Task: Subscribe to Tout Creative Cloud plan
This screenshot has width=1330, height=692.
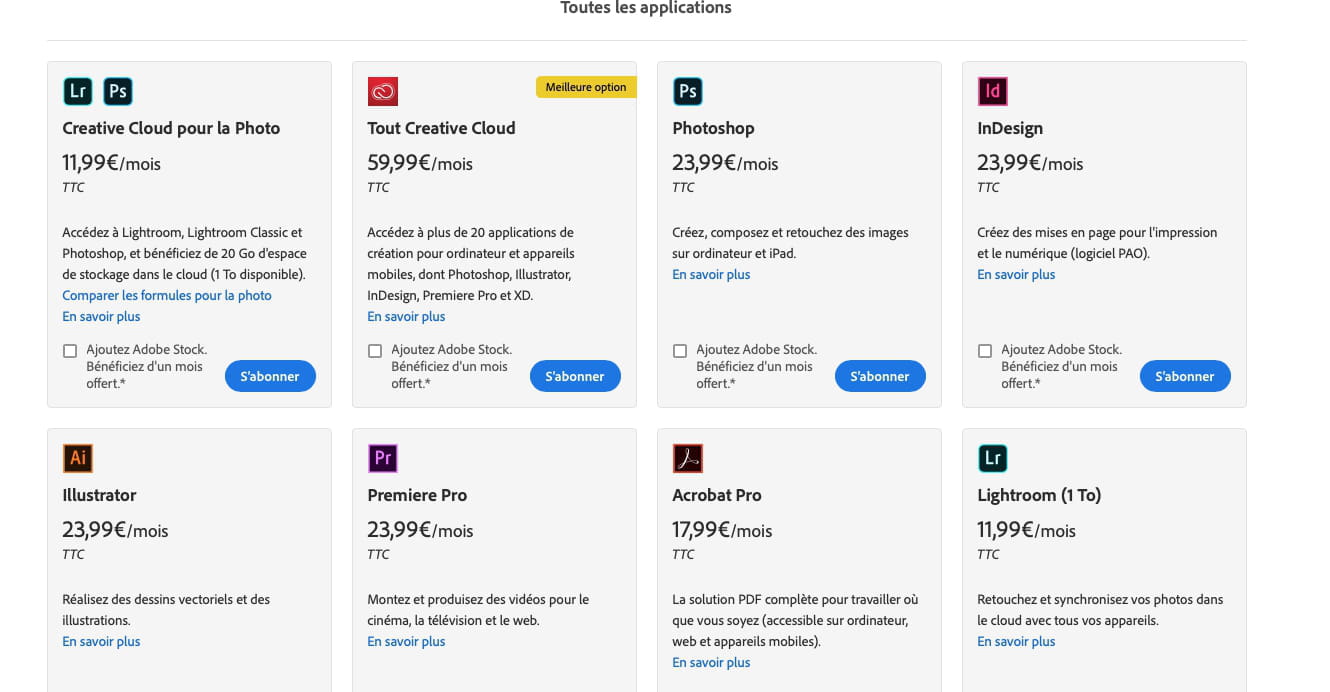Action: tap(575, 376)
